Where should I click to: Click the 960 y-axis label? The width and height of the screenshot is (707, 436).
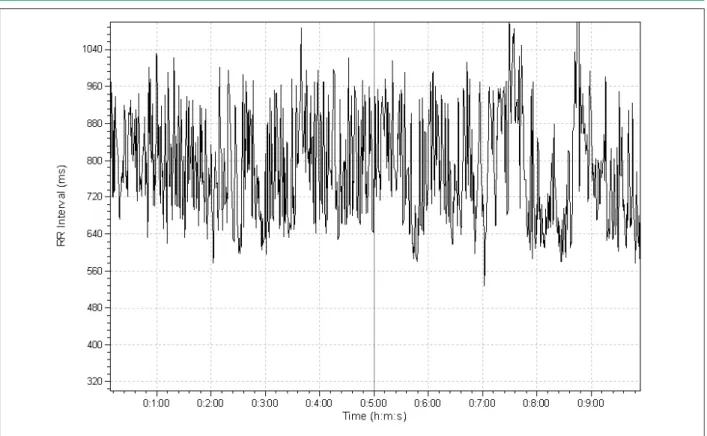pyautogui.click(x=94, y=86)
